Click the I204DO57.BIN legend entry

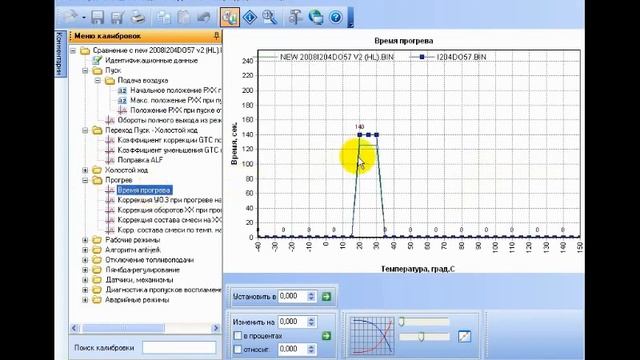(x=448, y=57)
